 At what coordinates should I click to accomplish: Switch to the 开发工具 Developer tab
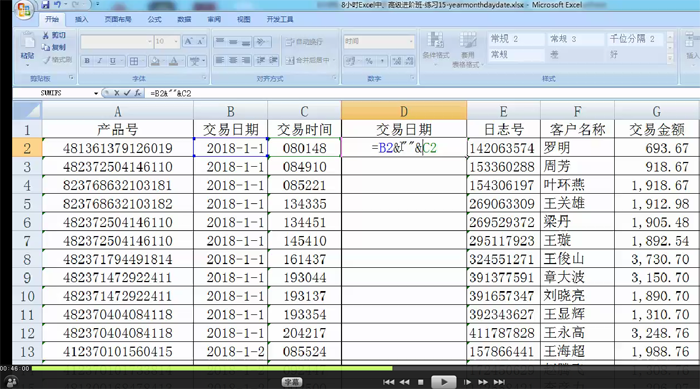[280, 19]
